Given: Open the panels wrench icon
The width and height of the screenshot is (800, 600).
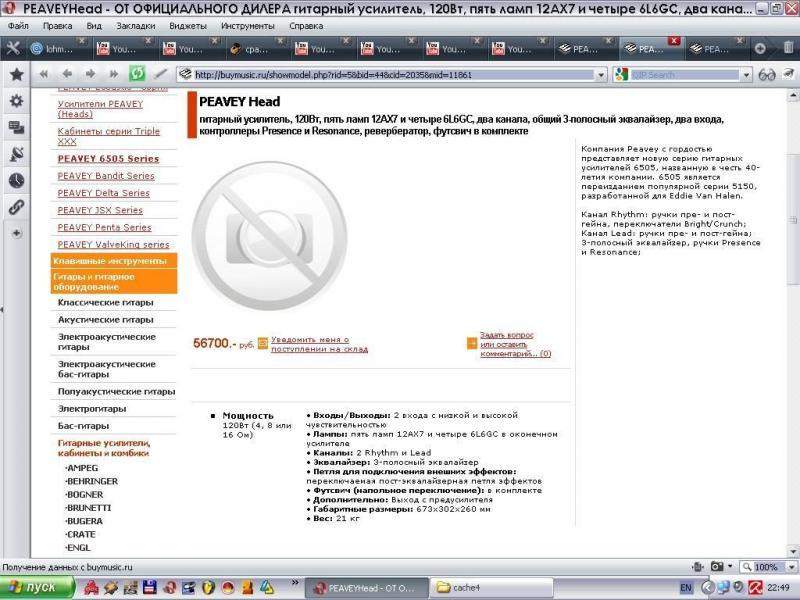Looking at the screenshot, I should (13, 48).
